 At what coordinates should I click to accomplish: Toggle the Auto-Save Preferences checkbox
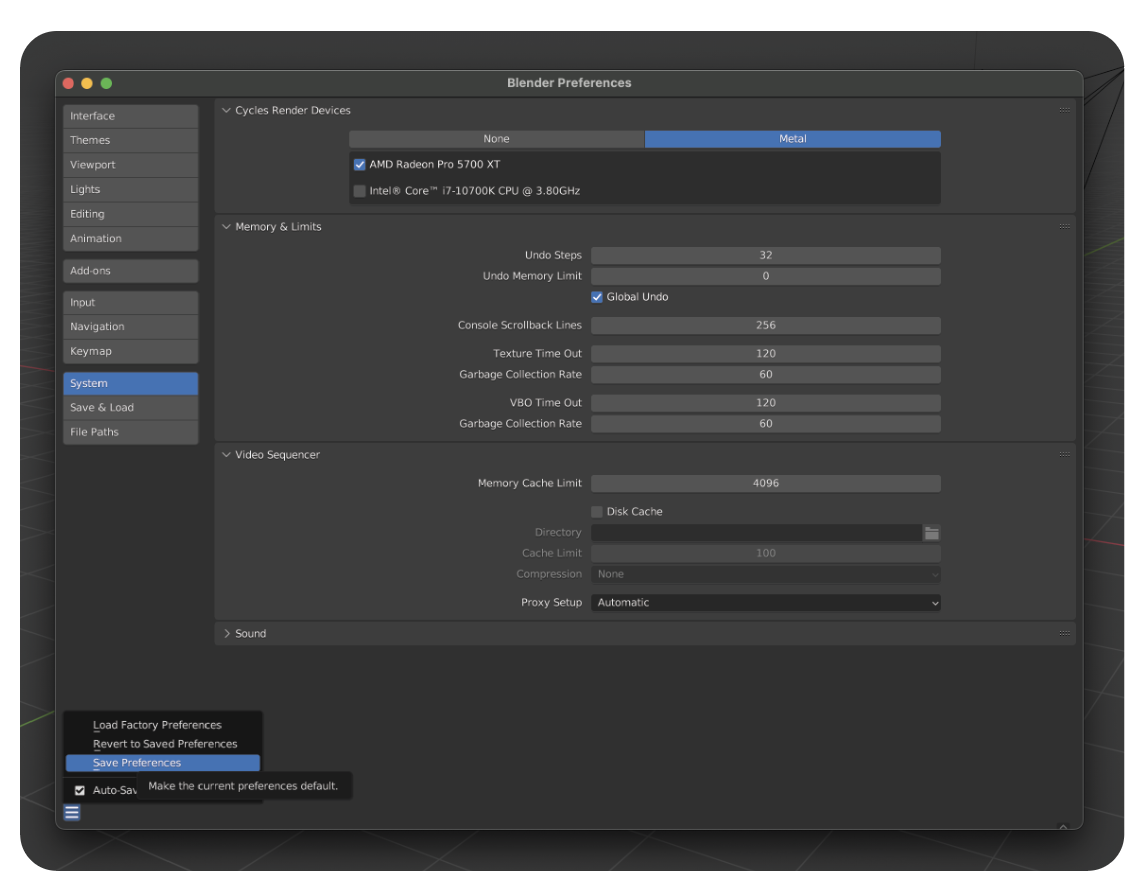[x=79, y=790]
